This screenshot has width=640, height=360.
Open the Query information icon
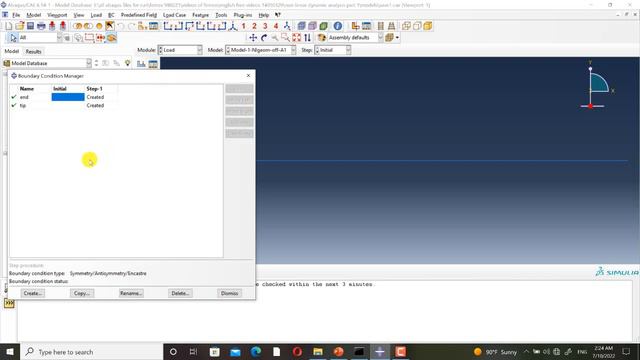click(338, 26)
